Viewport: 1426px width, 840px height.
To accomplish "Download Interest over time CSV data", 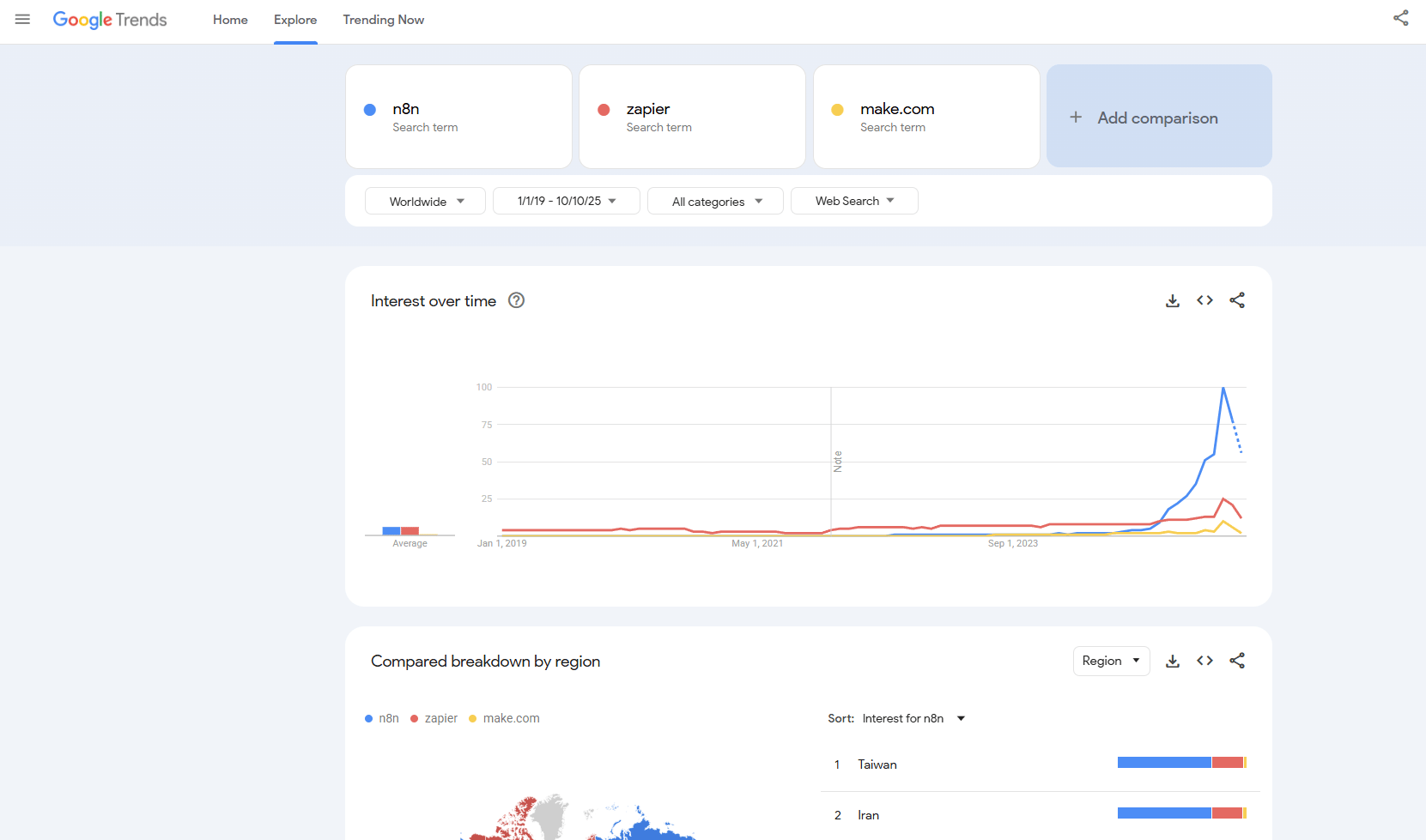I will [x=1172, y=300].
